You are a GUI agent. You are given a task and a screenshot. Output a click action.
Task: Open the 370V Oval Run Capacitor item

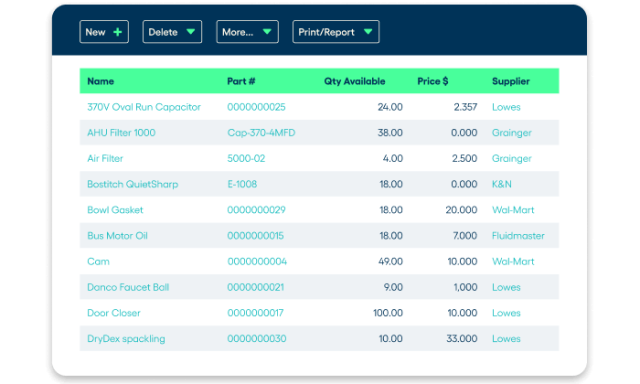point(144,107)
